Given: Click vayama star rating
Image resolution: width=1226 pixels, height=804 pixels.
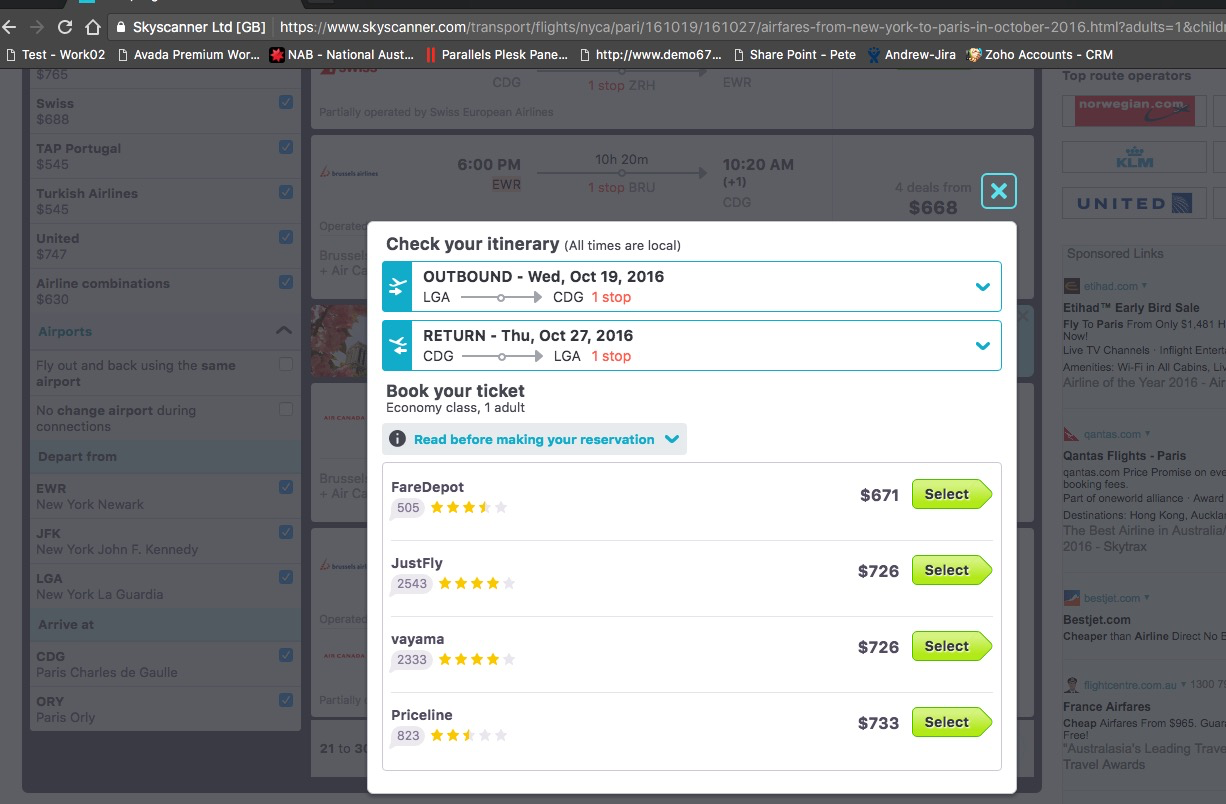Looking at the screenshot, I should click(476, 660).
